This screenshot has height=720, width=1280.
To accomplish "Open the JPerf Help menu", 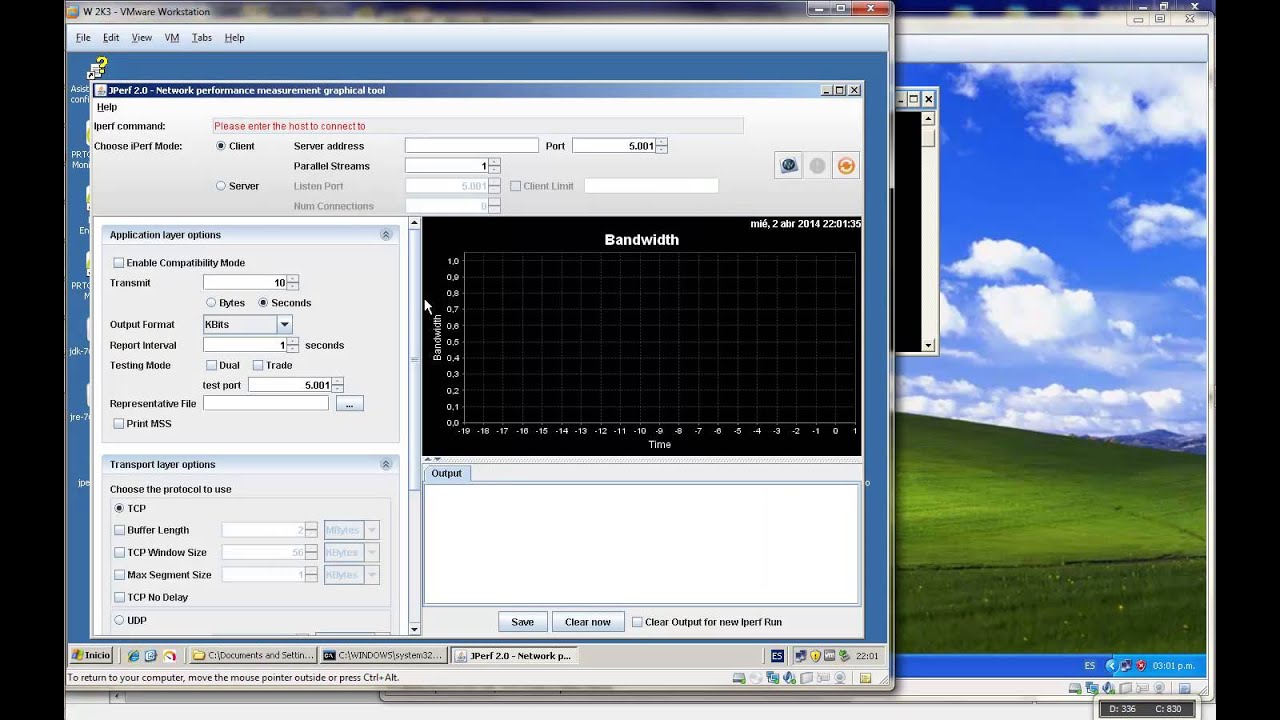I will (107, 107).
